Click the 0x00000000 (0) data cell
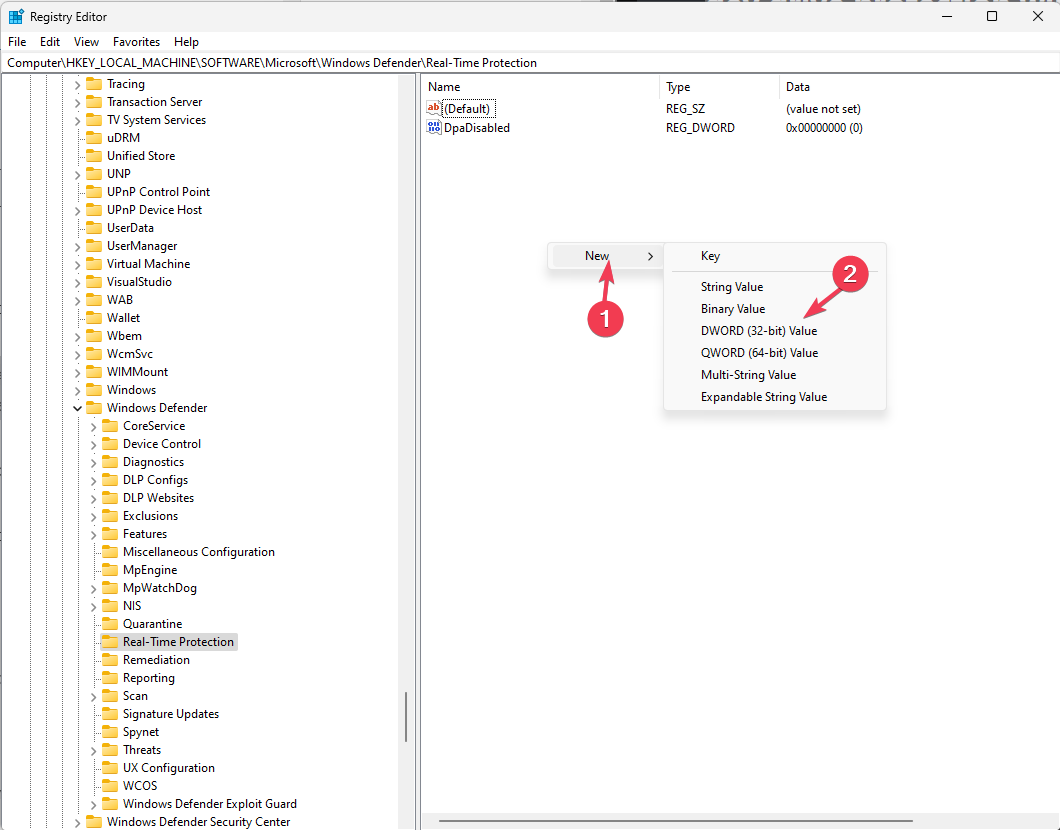1060x830 pixels. click(x=824, y=128)
